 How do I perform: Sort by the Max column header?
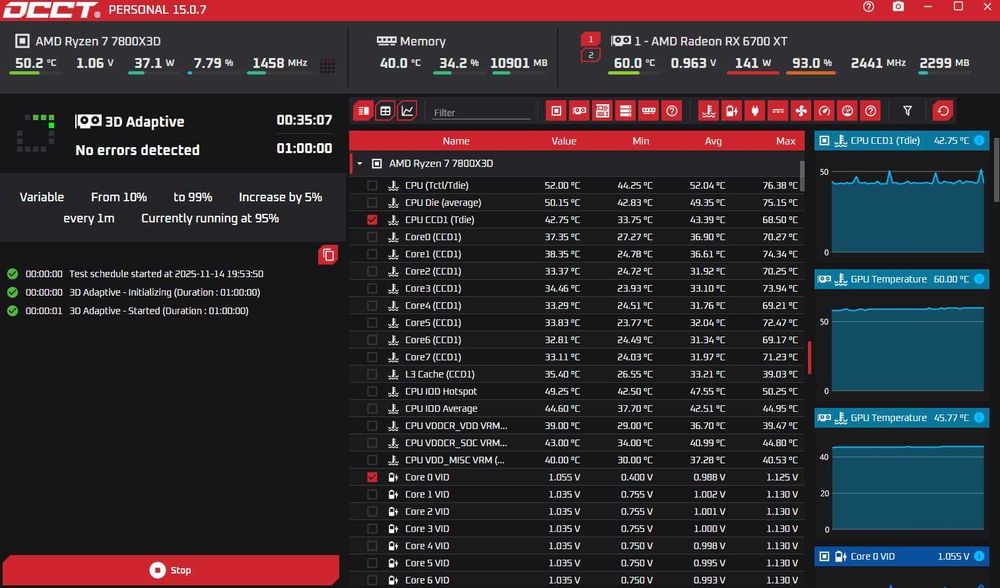786,141
